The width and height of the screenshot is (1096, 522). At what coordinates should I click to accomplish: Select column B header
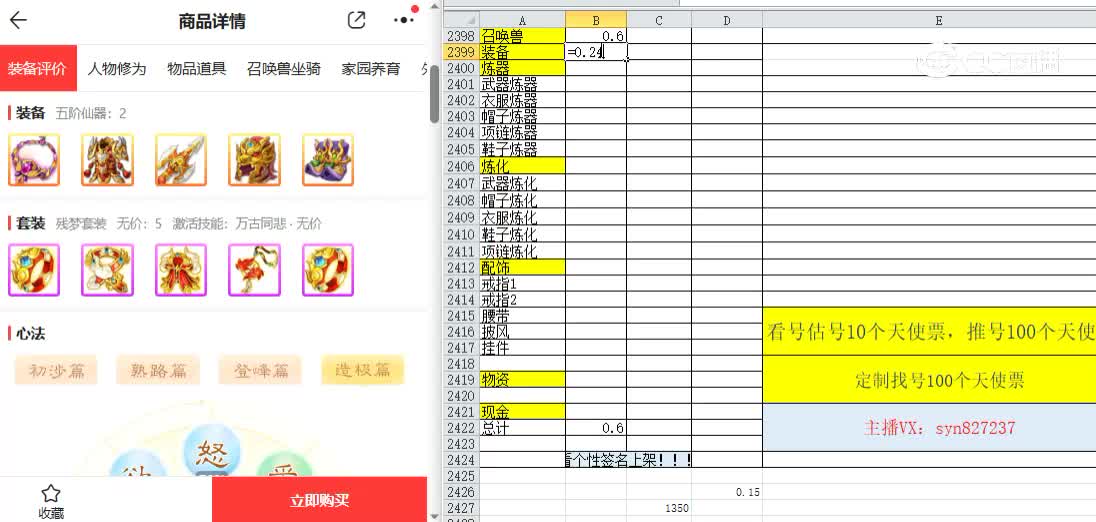click(x=596, y=20)
